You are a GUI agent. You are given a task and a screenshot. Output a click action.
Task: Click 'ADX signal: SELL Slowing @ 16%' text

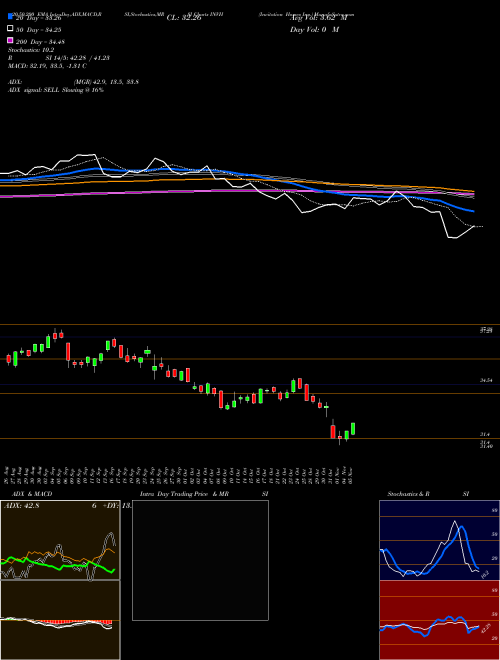click(x=56, y=90)
